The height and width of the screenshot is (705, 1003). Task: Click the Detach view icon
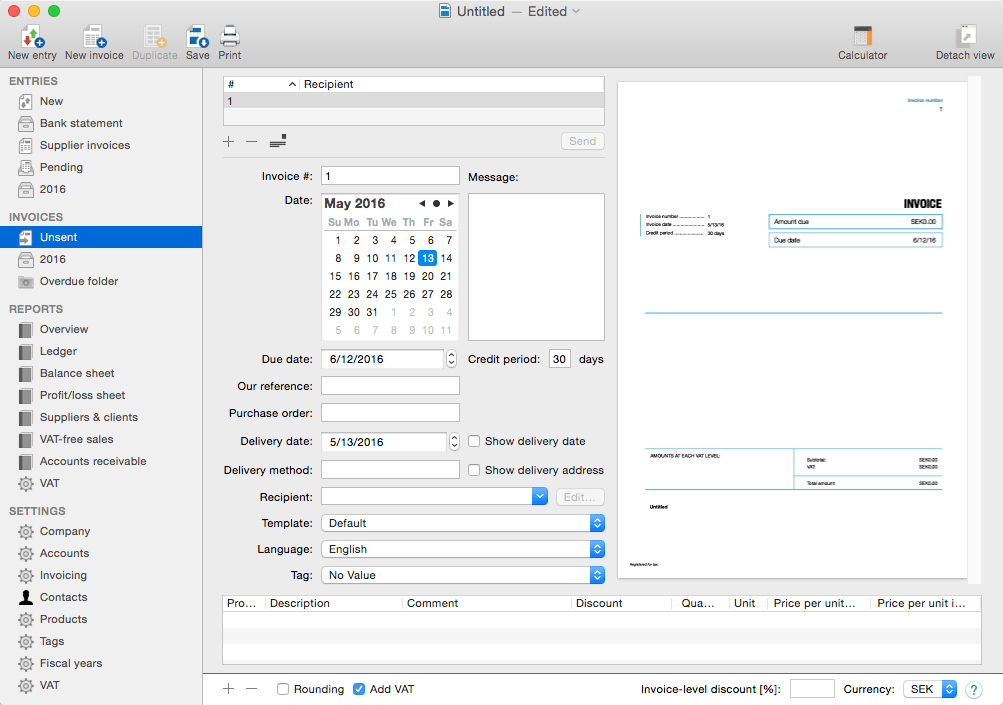coord(965,37)
